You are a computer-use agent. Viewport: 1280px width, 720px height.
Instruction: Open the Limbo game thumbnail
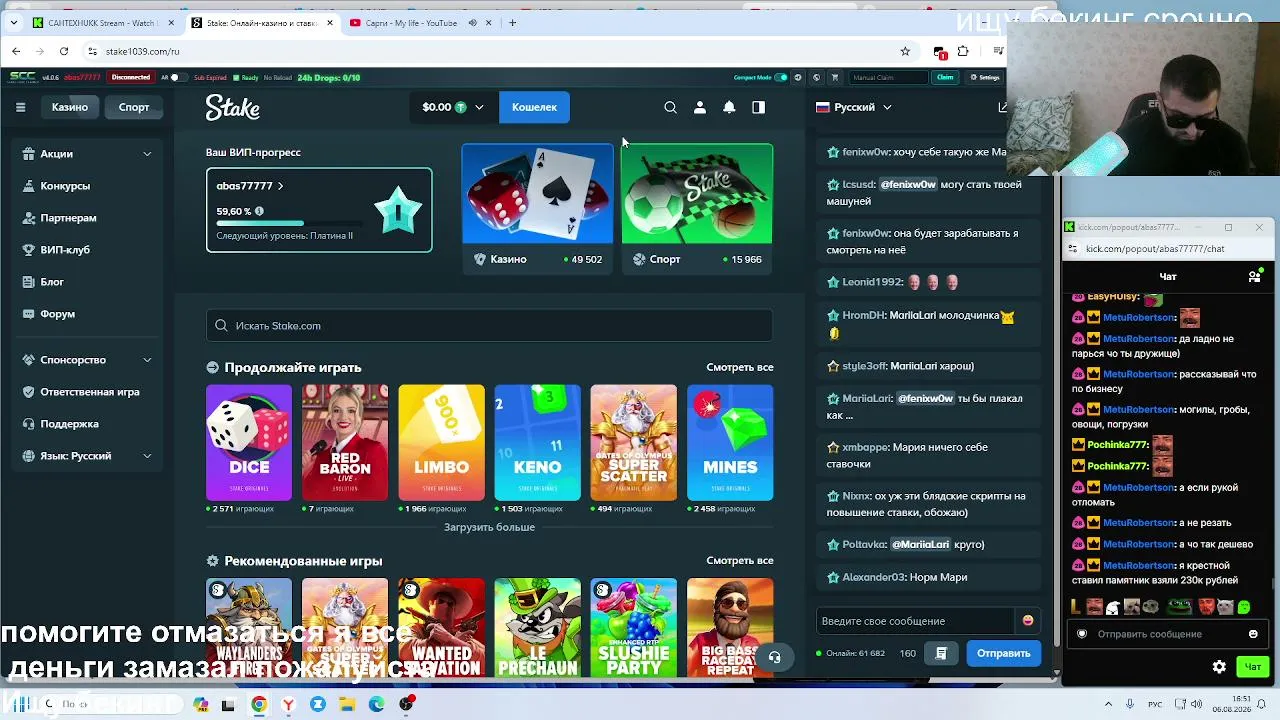pyautogui.click(x=441, y=442)
